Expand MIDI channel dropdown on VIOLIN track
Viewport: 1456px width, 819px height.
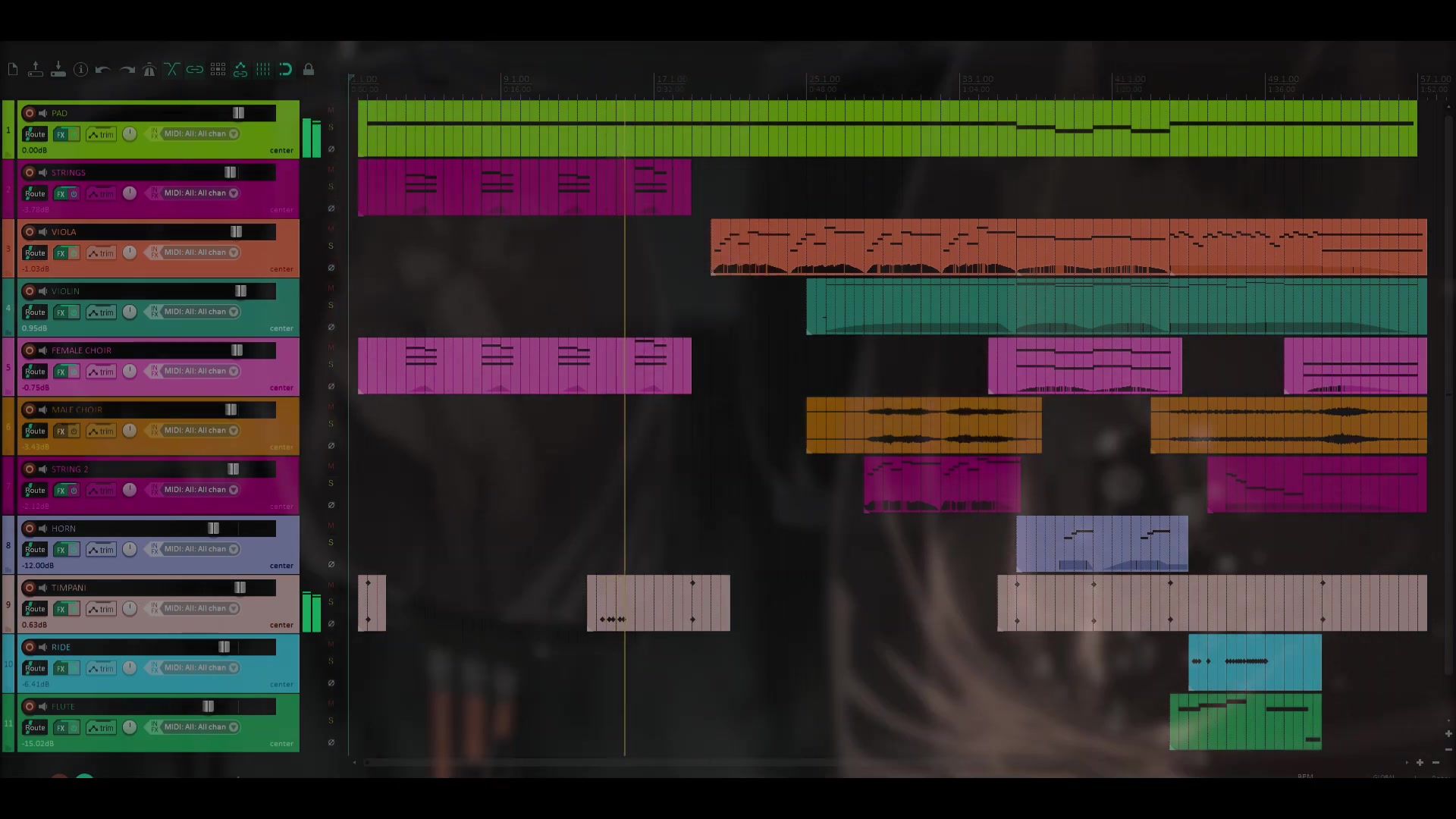[233, 311]
